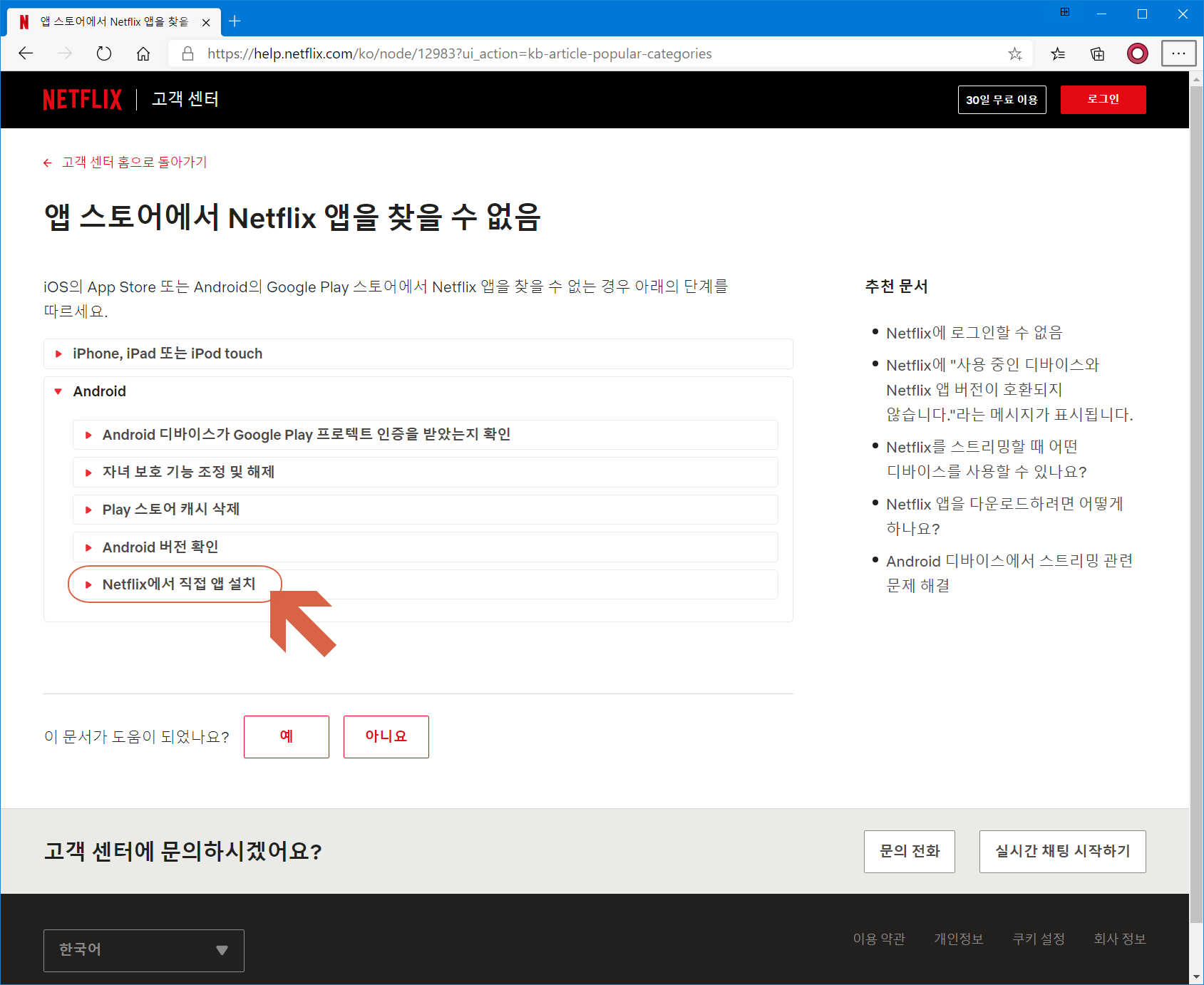Expand Netflix에서 직접 앱 설치

pyautogui.click(x=425, y=584)
